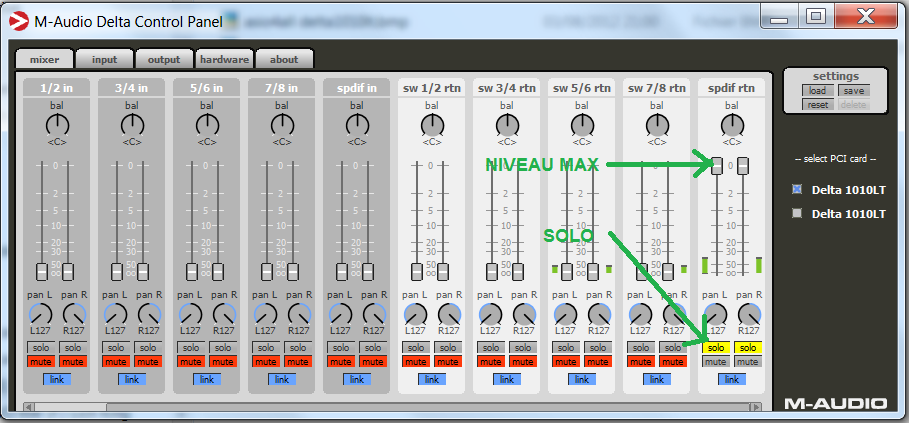Toggle link on the 3/4 in strip
The width and height of the screenshot is (909, 423).
[132, 380]
